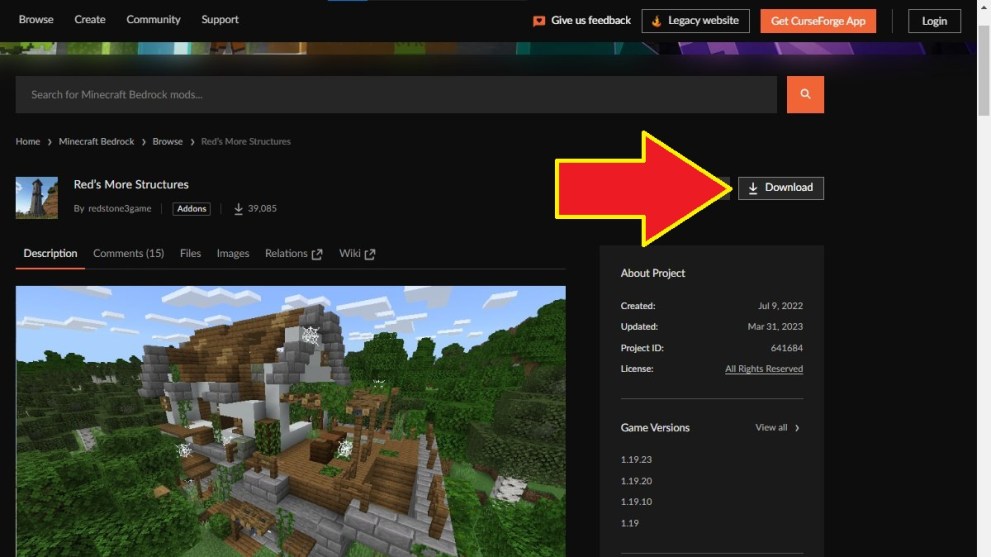
Task: Open All Rights Reserved license link
Action: coord(763,369)
